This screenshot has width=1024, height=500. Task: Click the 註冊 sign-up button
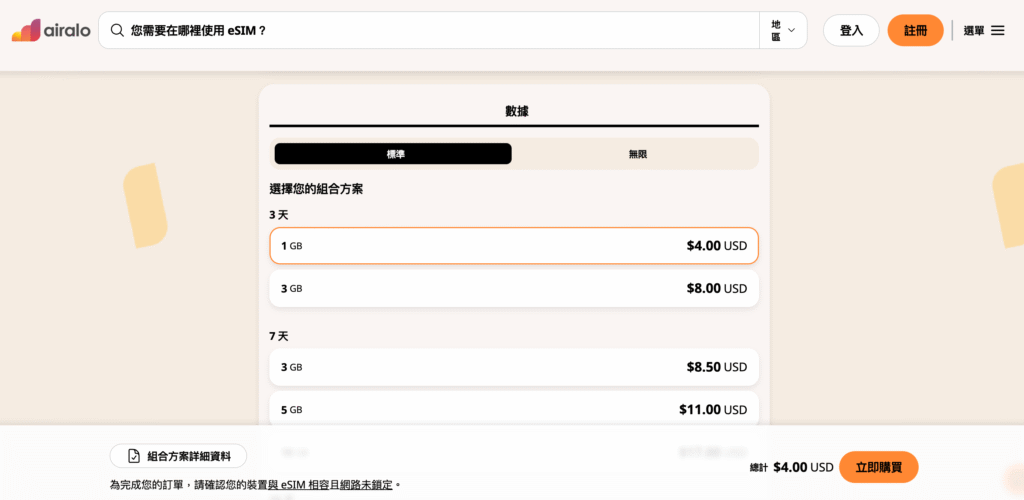[x=915, y=30]
